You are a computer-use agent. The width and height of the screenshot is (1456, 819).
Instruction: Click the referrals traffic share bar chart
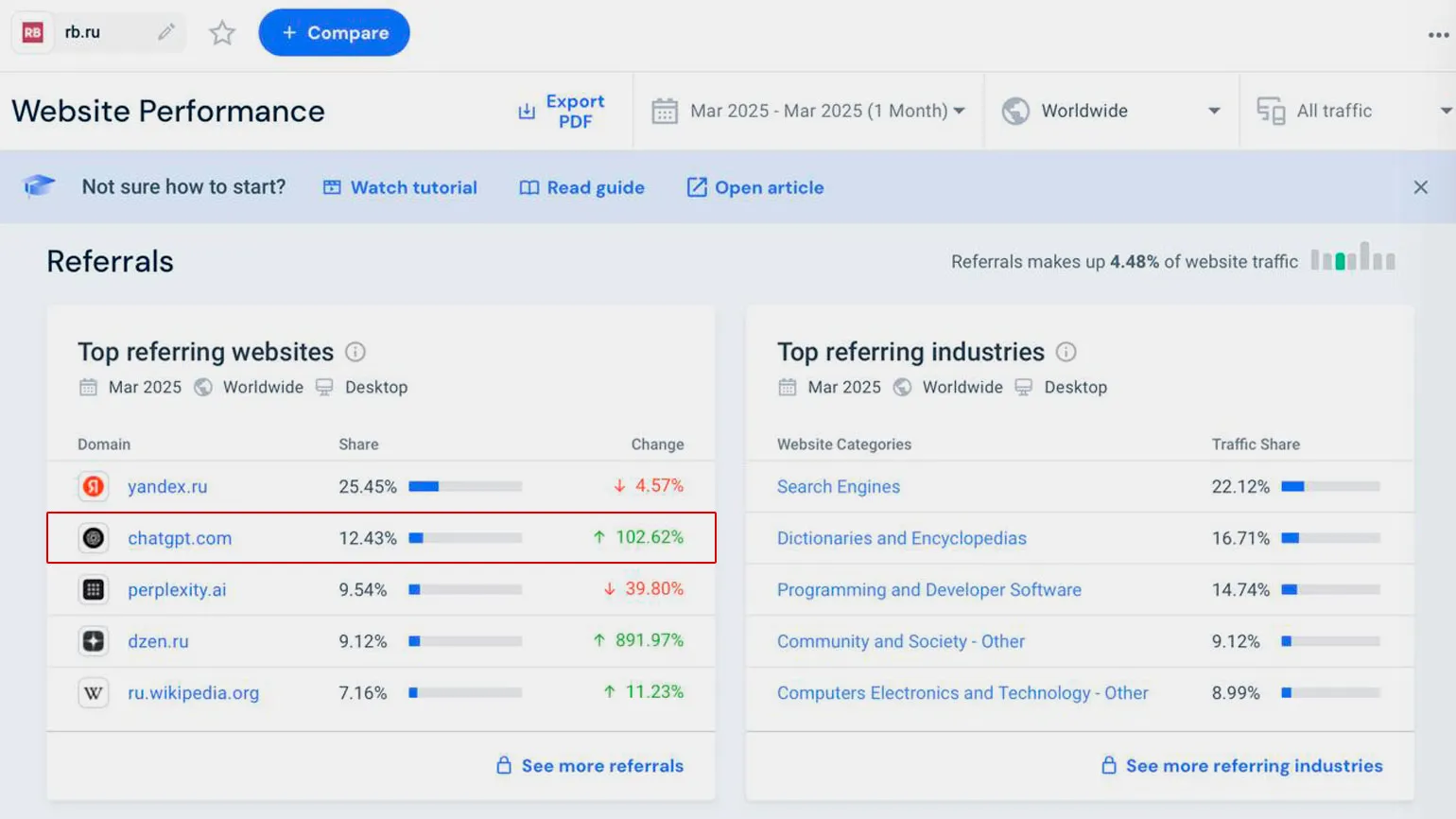[x=1353, y=257]
